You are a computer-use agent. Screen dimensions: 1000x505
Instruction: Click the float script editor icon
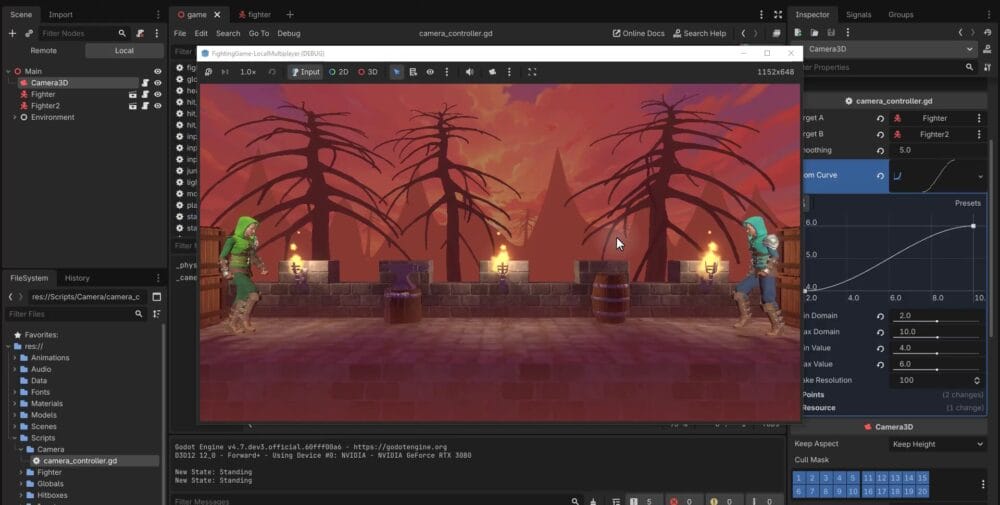click(x=776, y=33)
